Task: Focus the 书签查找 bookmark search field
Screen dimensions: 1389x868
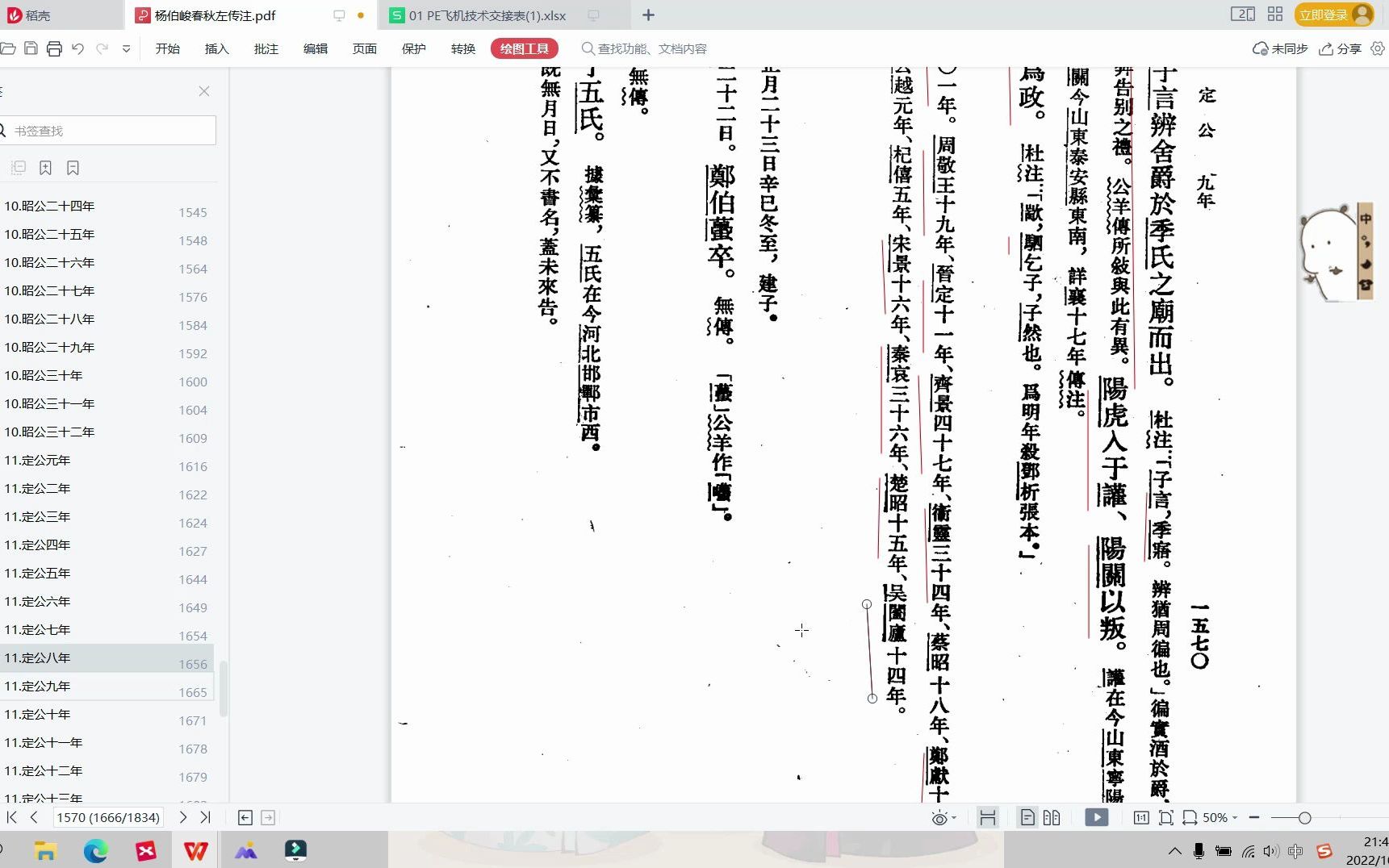Action: click(x=108, y=131)
